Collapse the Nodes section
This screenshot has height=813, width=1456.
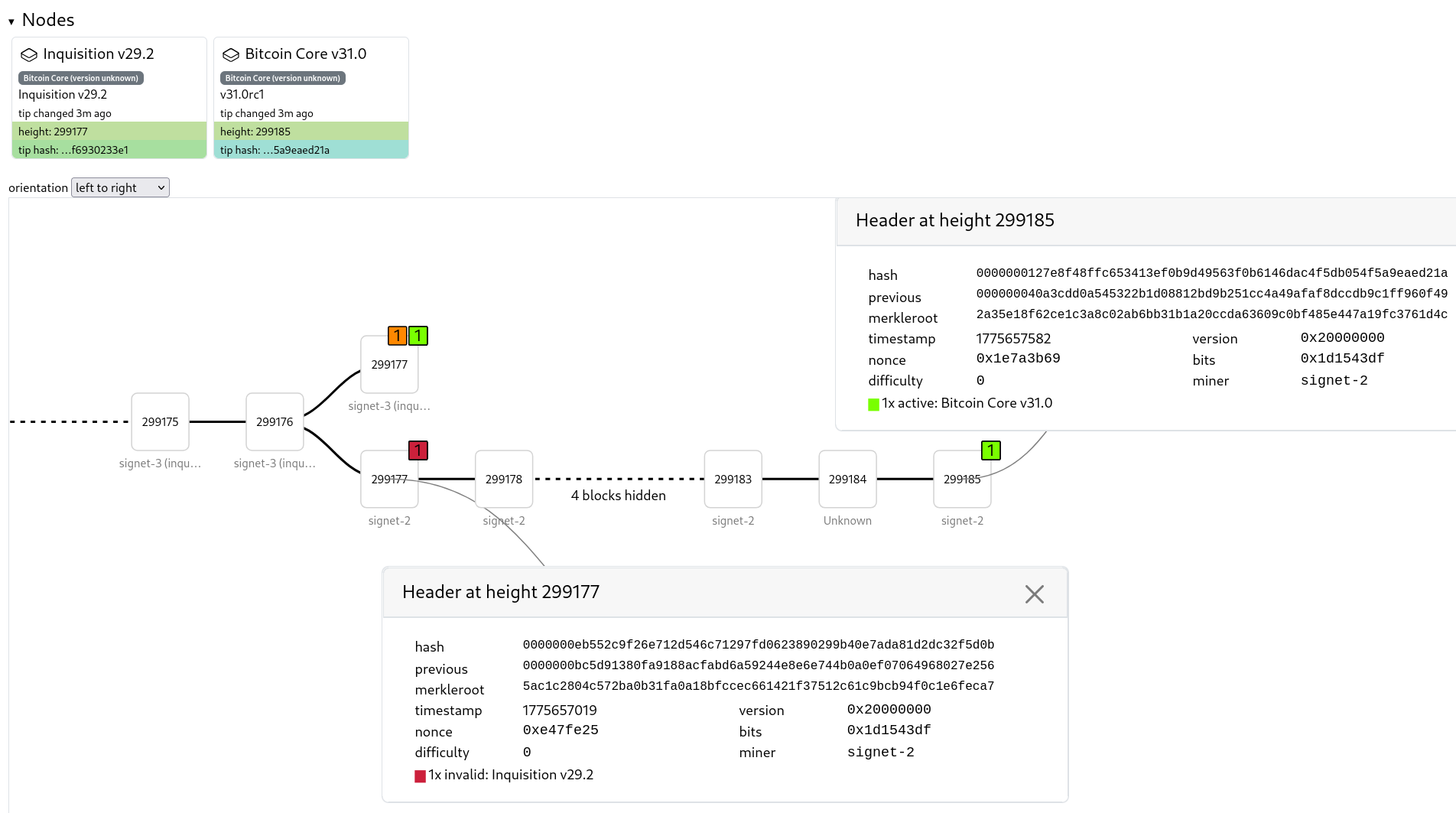[10, 21]
